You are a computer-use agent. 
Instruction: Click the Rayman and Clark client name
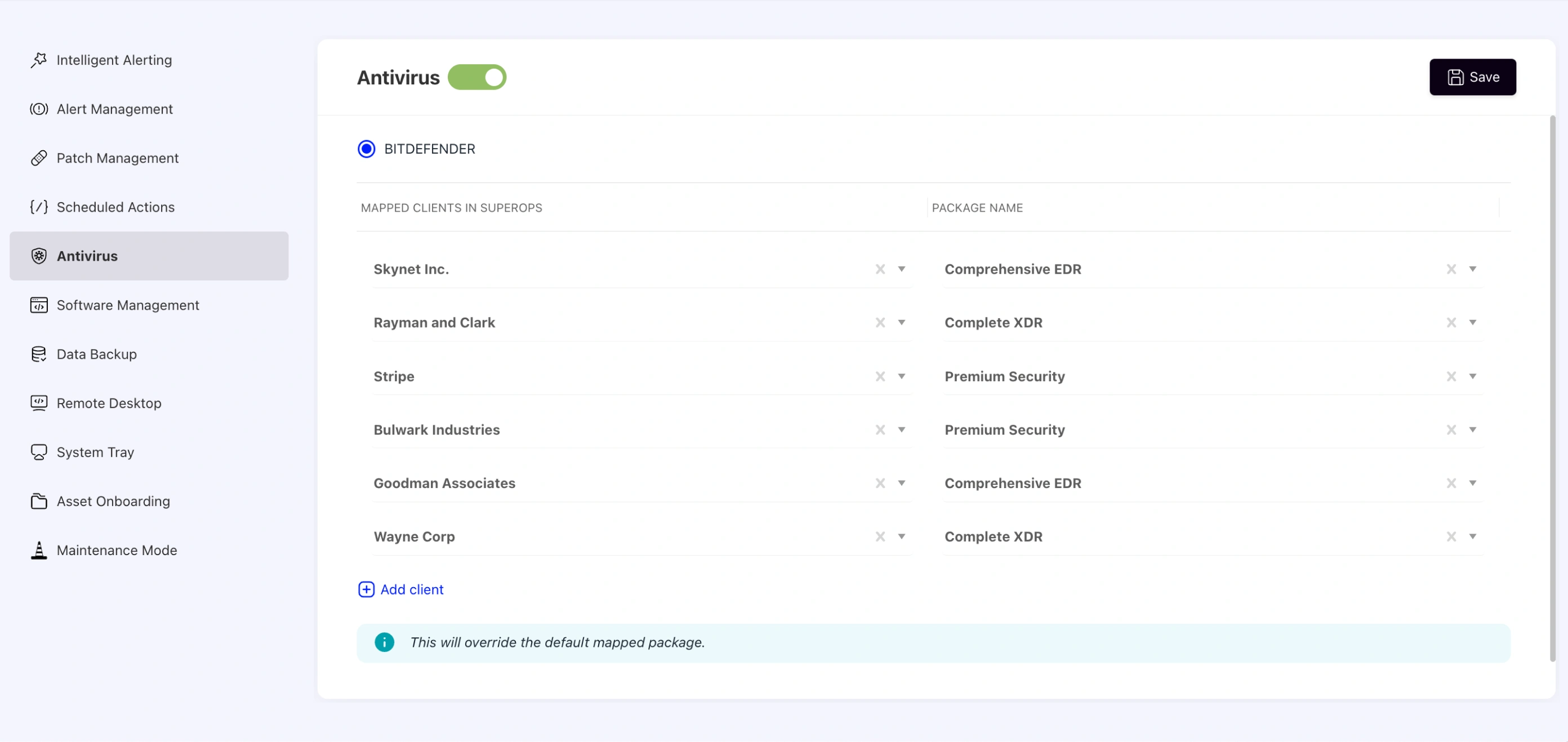point(434,323)
